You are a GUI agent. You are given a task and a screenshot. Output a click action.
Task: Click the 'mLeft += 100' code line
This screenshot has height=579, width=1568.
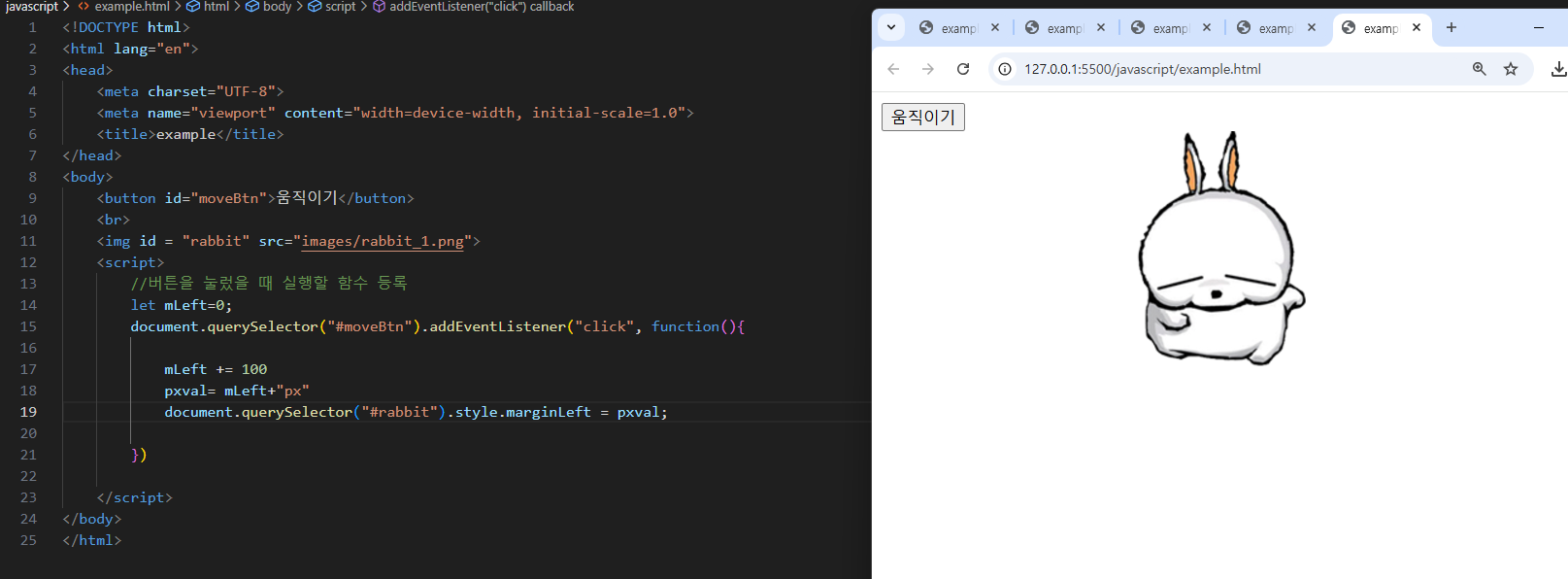coord(216,369)
